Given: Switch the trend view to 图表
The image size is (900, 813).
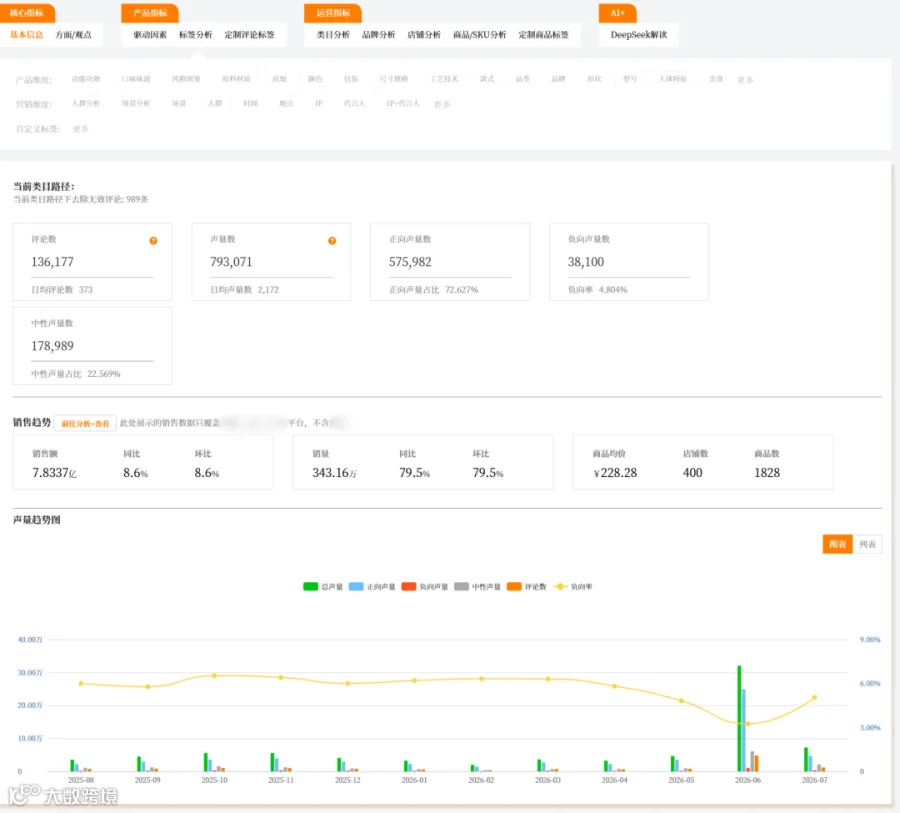Looking at the screenshot, I should click(x=837, y=544).
